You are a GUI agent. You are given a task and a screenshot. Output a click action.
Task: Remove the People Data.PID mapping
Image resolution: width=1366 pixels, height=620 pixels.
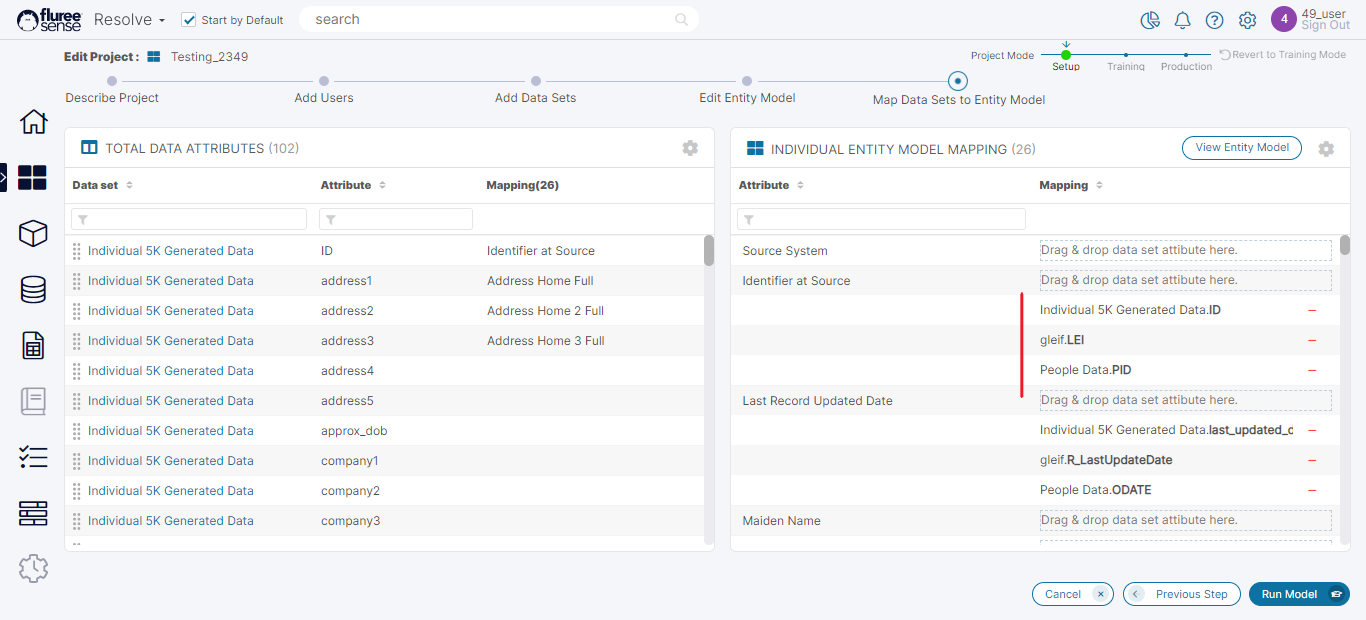1312,371
